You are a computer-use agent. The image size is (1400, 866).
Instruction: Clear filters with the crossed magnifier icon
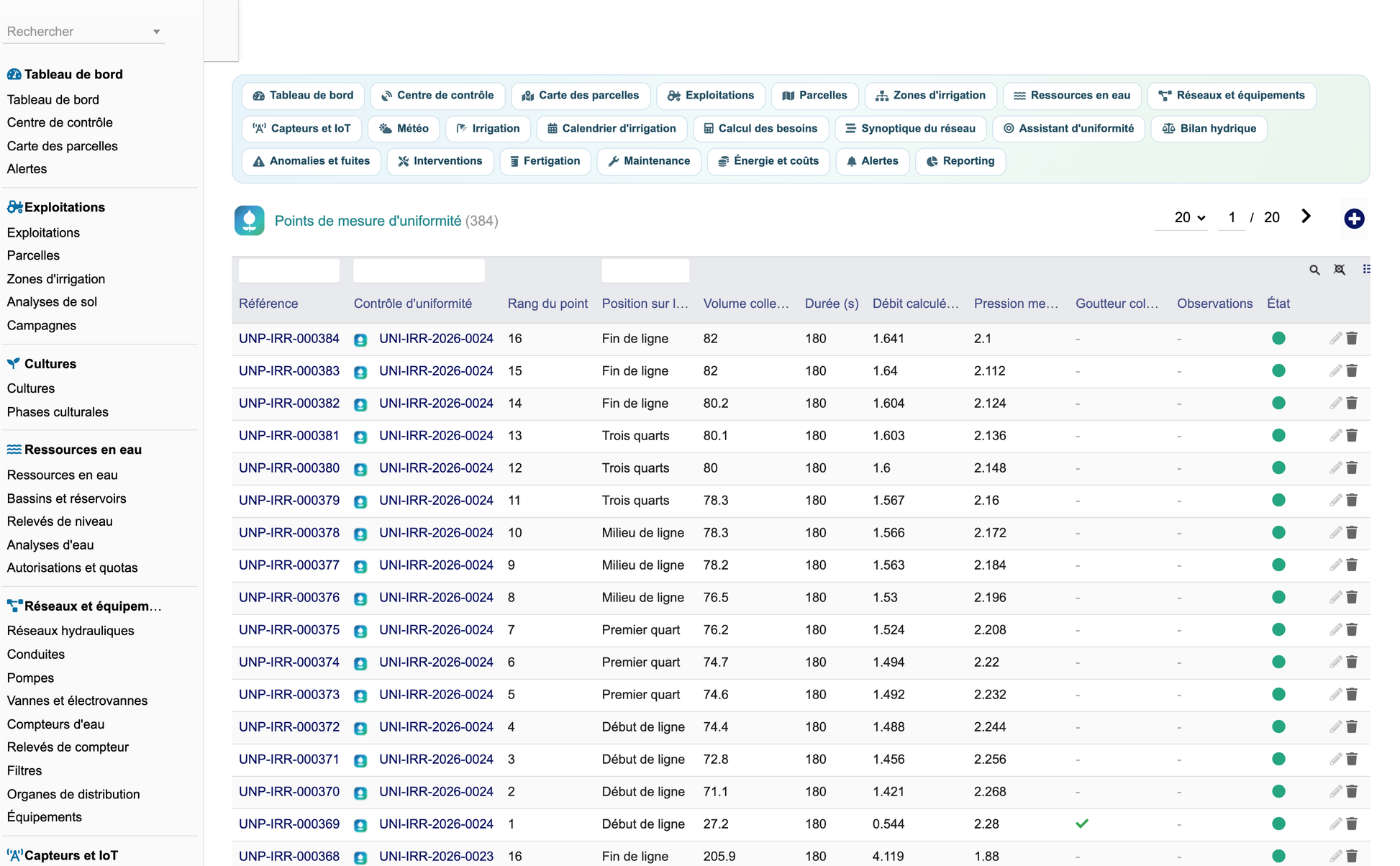click(1339, 270)
